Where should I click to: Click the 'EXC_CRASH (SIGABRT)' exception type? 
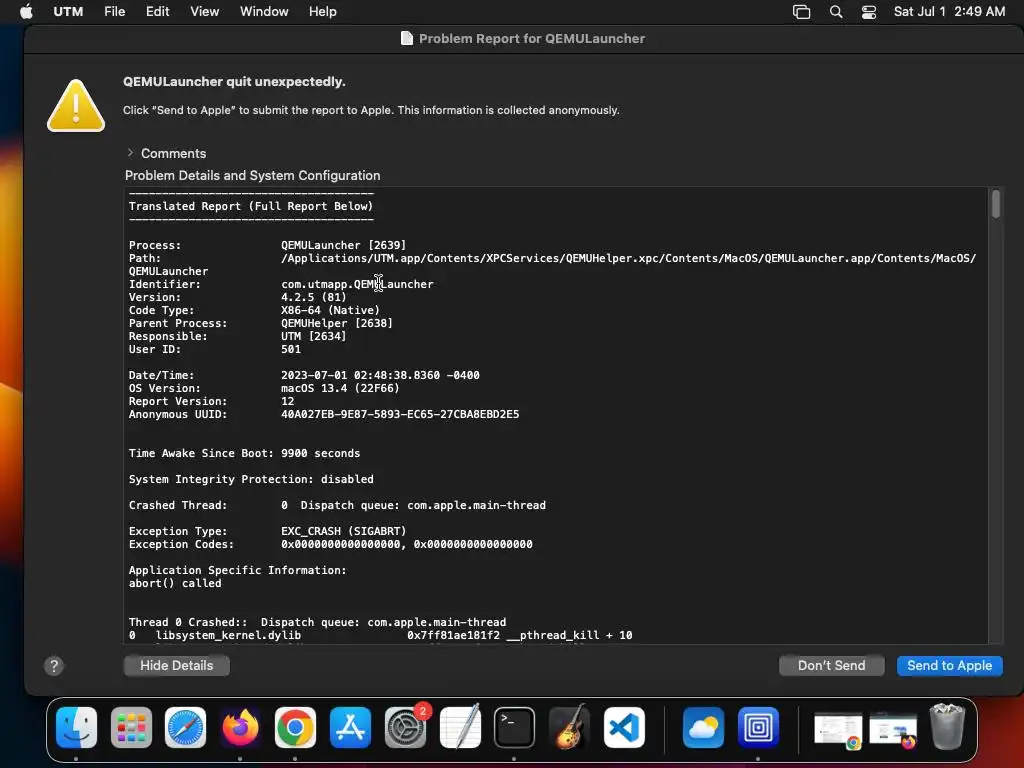(344, 532)
